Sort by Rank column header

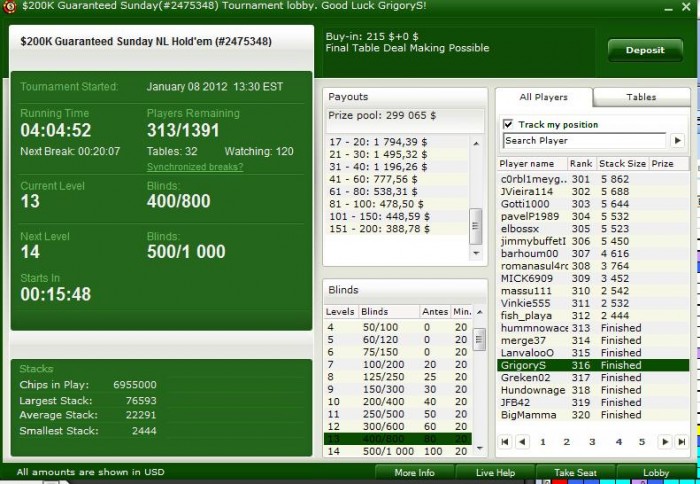pyautogui.click(x=581, y=163)
